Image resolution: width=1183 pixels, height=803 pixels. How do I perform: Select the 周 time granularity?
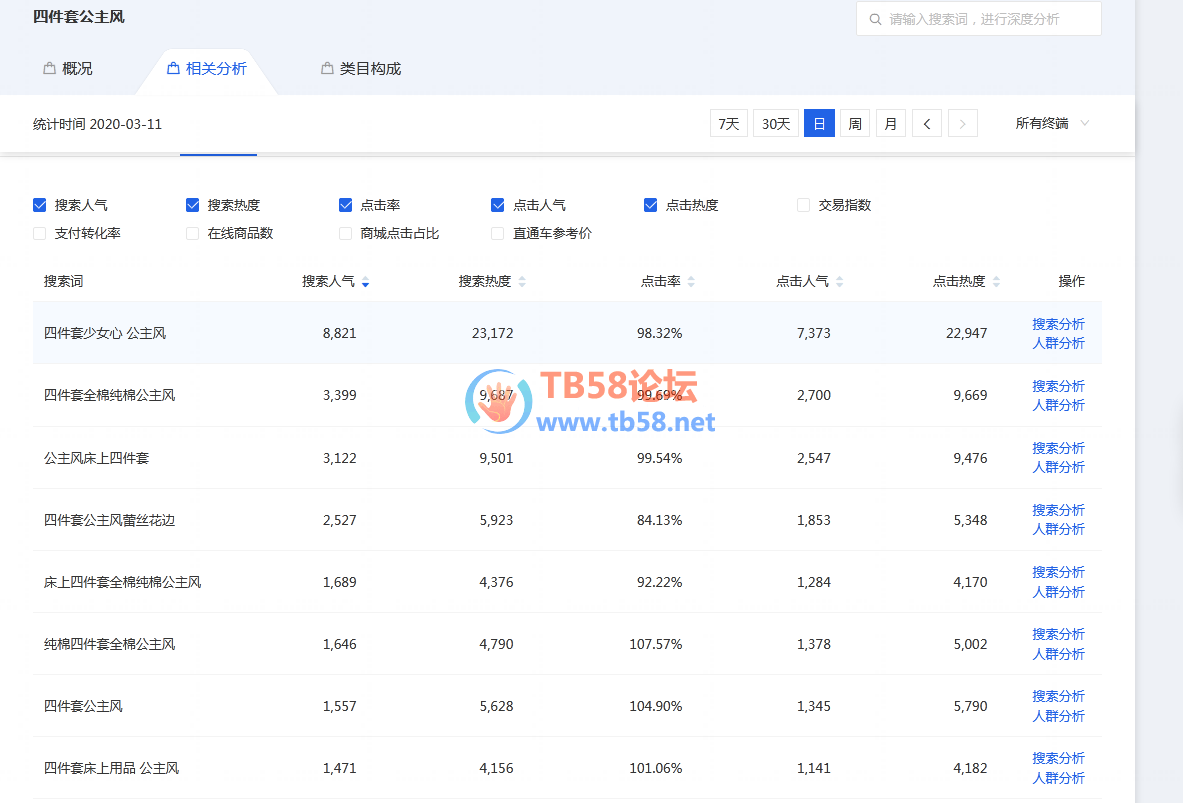pyautogui.click(x=855, y=124)
